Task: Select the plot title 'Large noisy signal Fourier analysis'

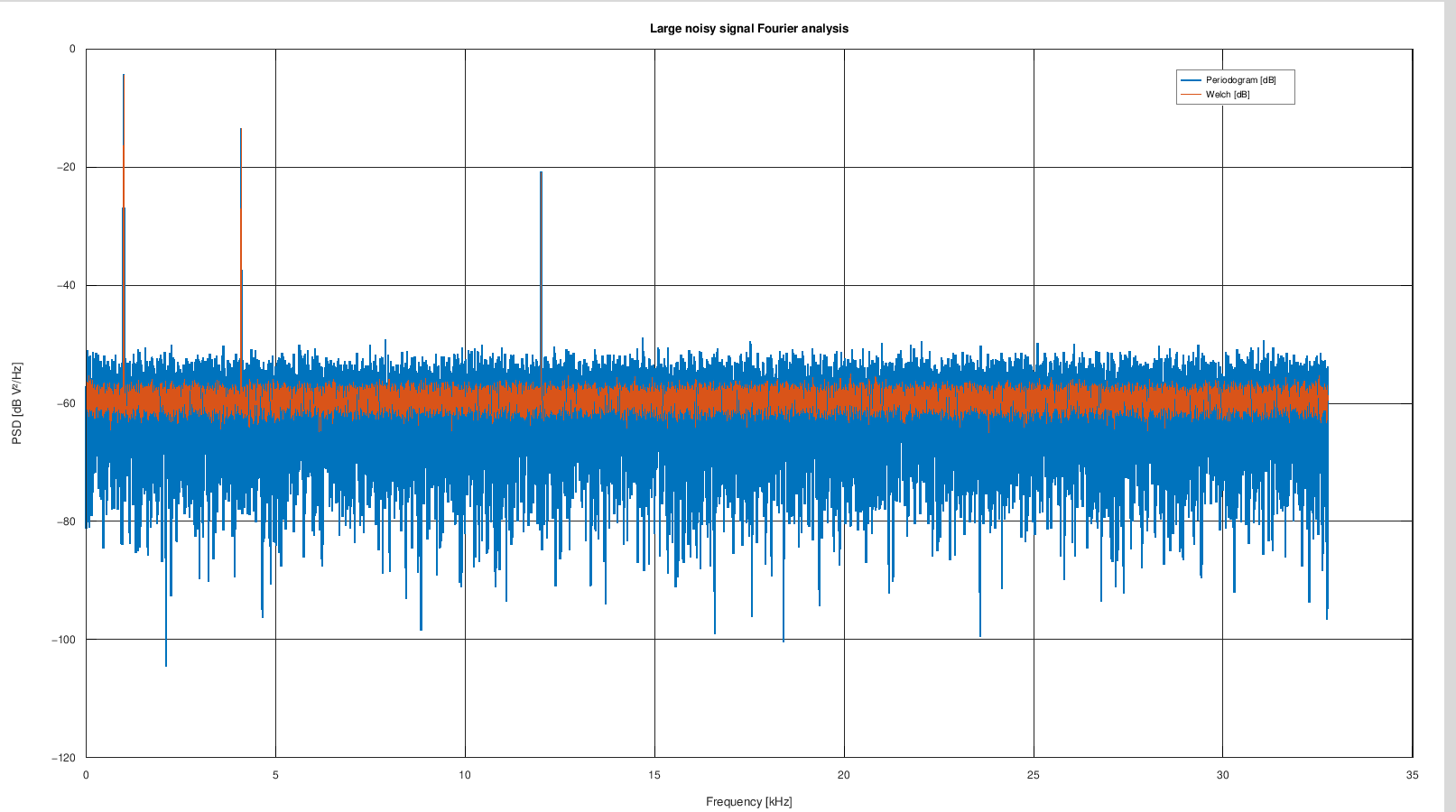Action: click(x=749, y=29)
